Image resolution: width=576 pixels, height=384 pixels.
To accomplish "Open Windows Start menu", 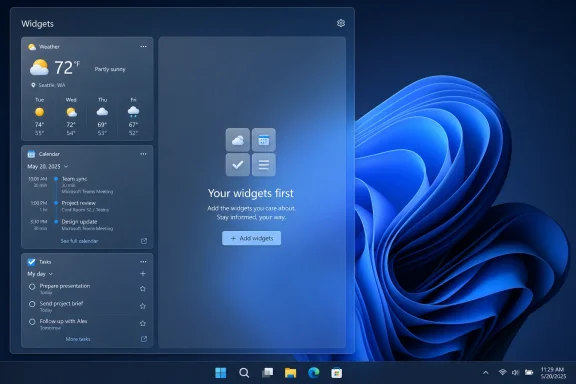I will pyautogui.click(x=220, y=373).
